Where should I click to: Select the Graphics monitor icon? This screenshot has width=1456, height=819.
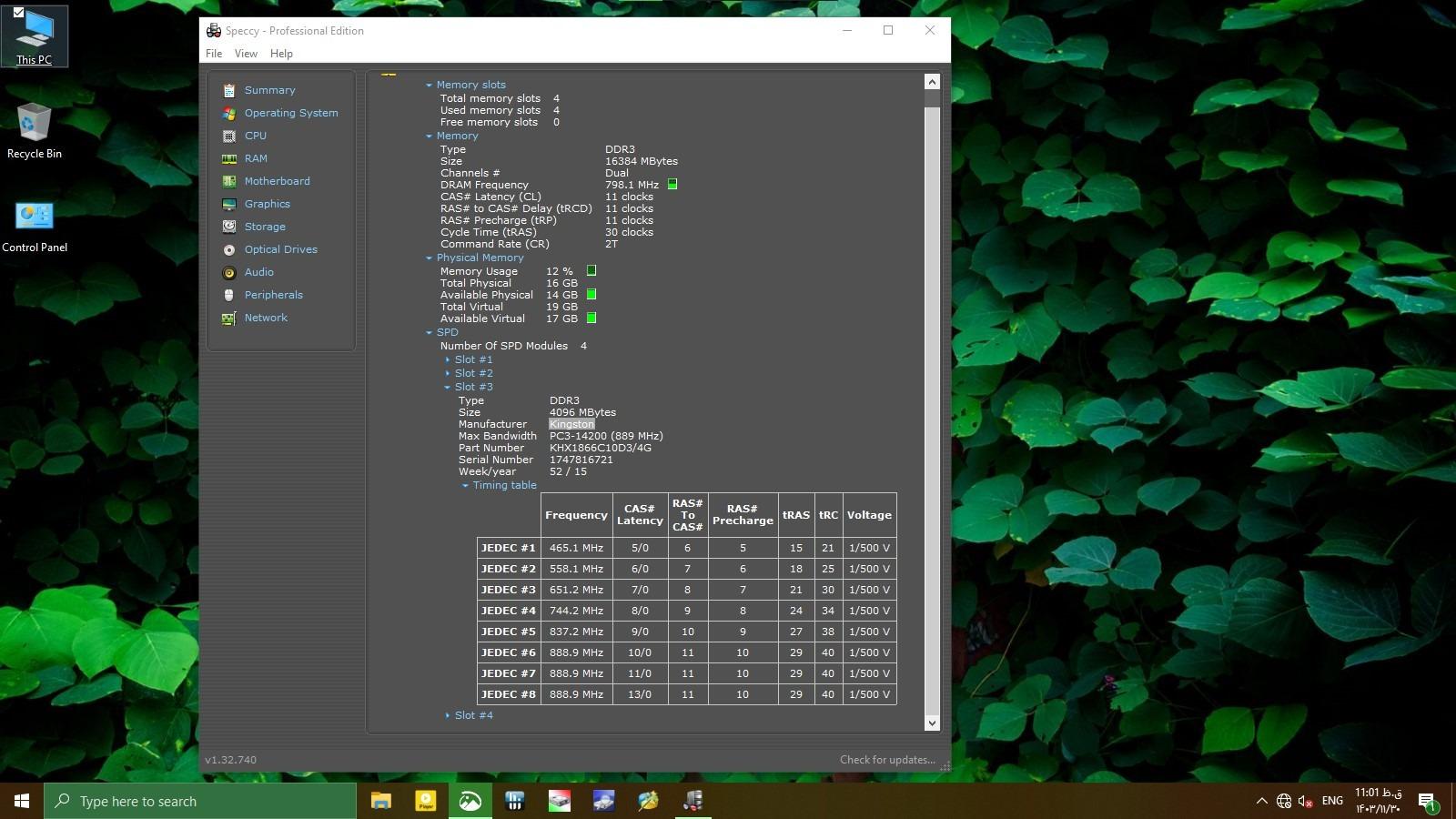point(229,204)
